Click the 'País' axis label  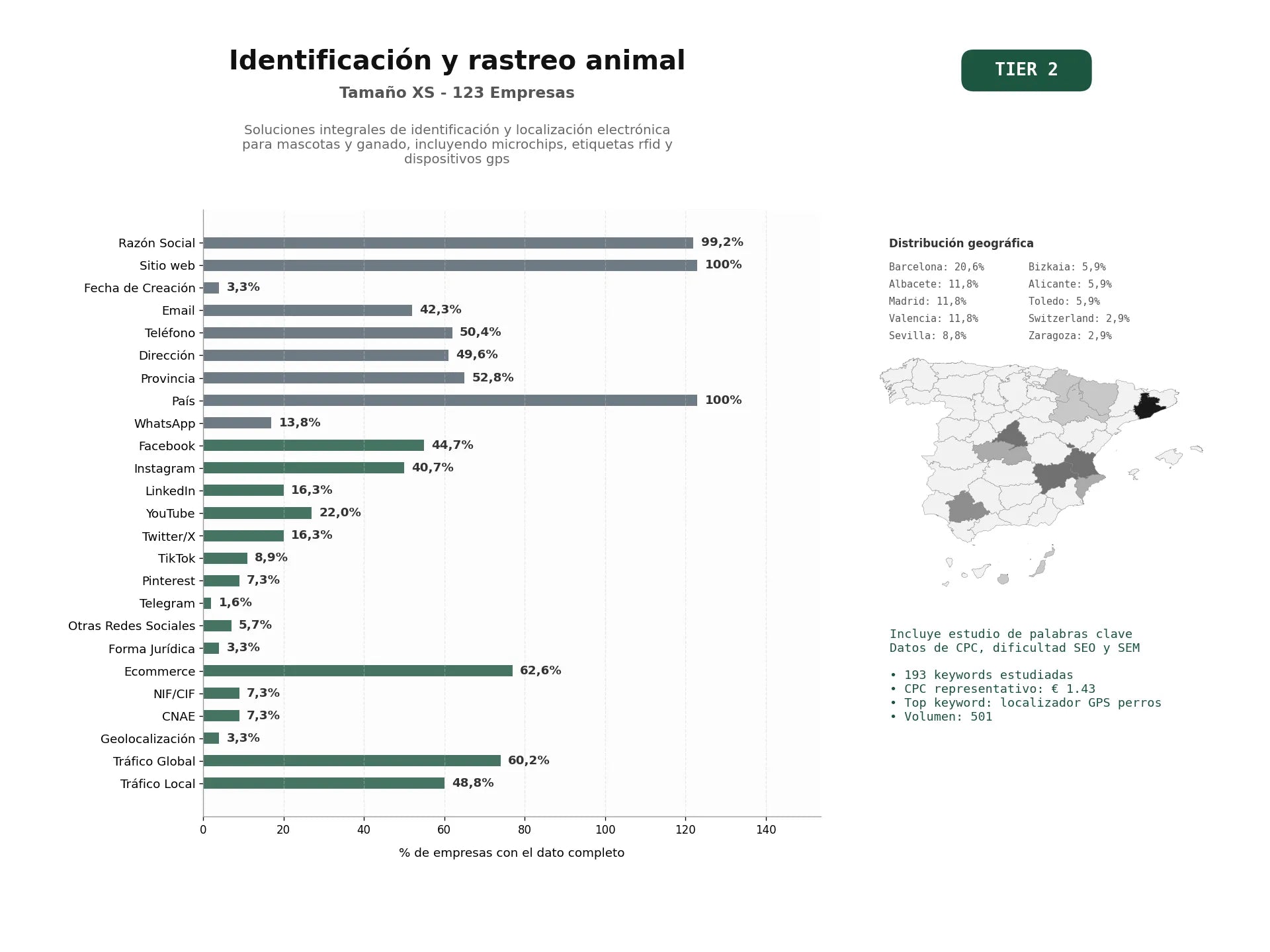183,401
